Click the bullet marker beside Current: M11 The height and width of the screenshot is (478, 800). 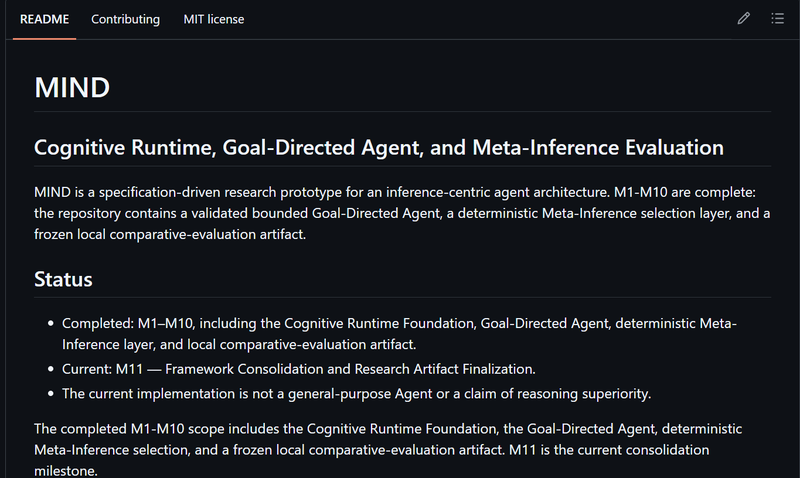[x=51, y=369]
